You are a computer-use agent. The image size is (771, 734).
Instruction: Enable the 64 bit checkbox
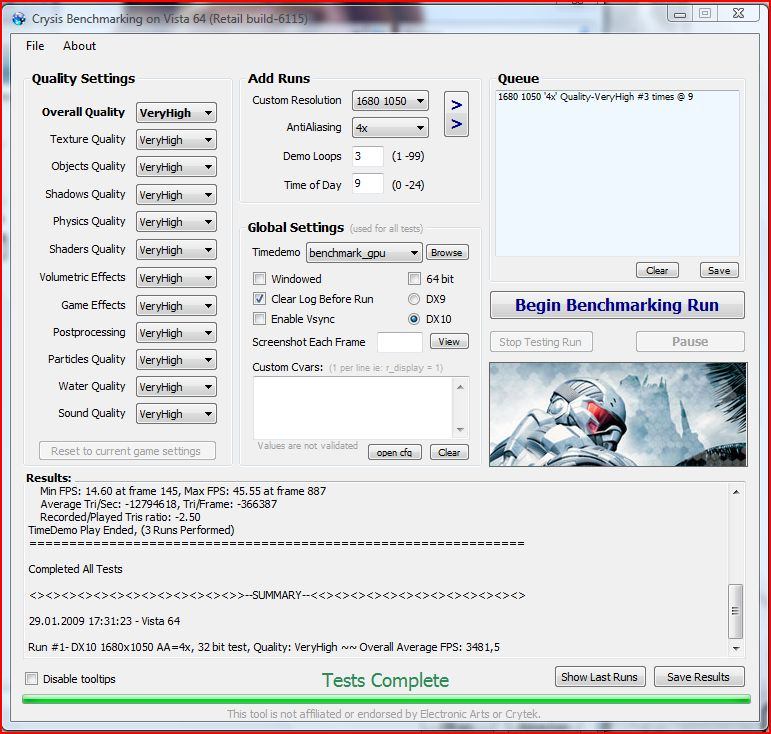415,279
